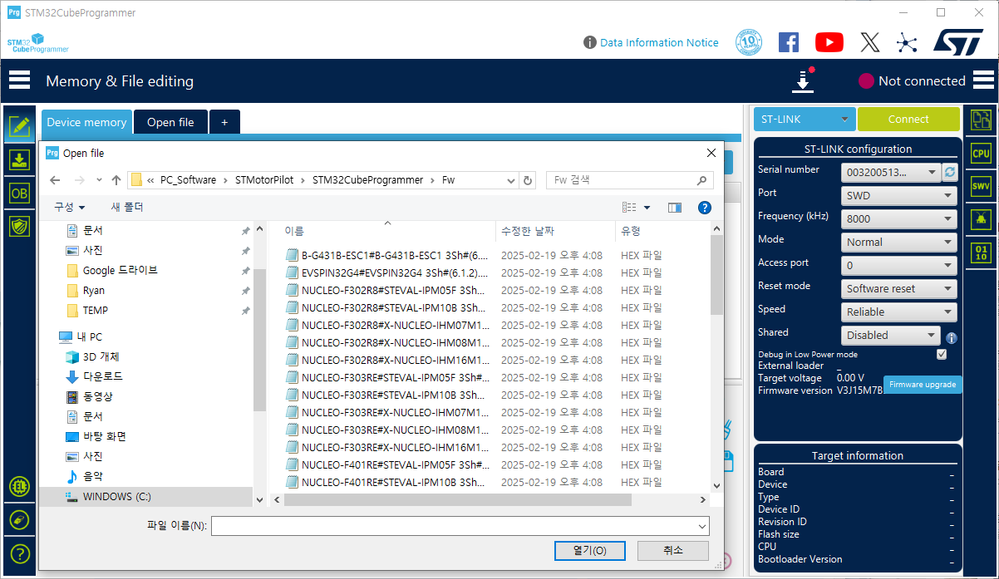Screen dimensions: 999x579
Task: Switch to the Open file tab
Action: coord(171,122)
